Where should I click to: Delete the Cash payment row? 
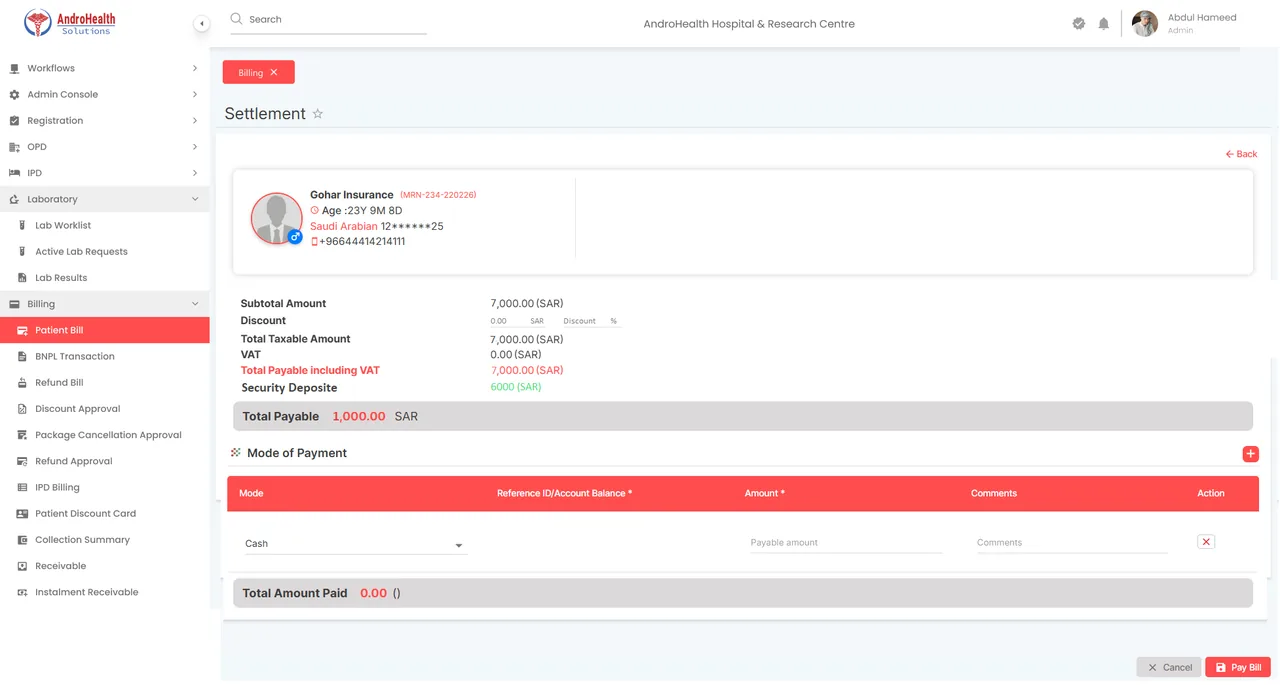click(1206, 542)
